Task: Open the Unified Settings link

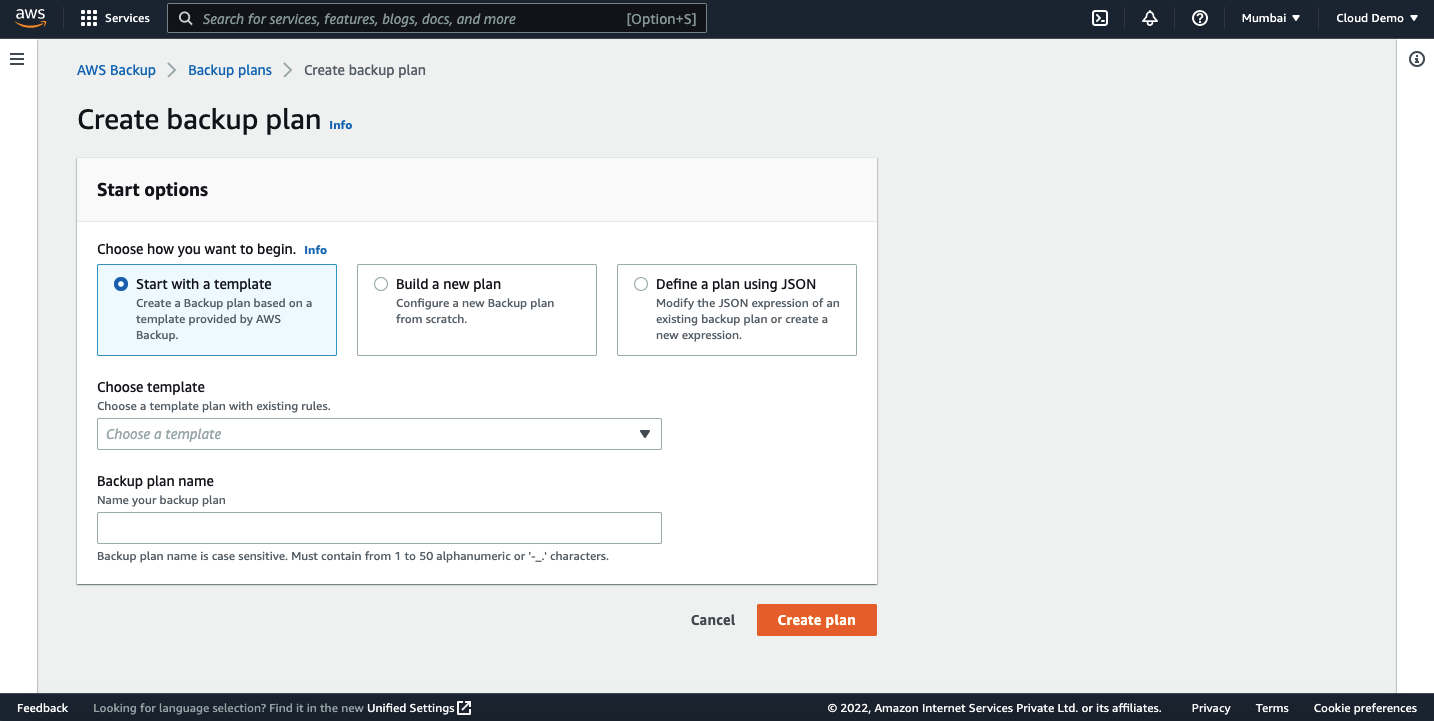Action: (x=411, y=708)
